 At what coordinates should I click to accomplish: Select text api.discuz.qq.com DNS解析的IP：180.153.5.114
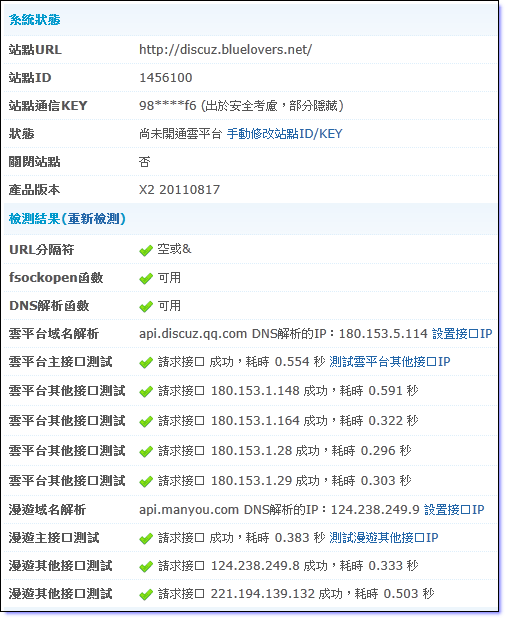coord(283,334)
